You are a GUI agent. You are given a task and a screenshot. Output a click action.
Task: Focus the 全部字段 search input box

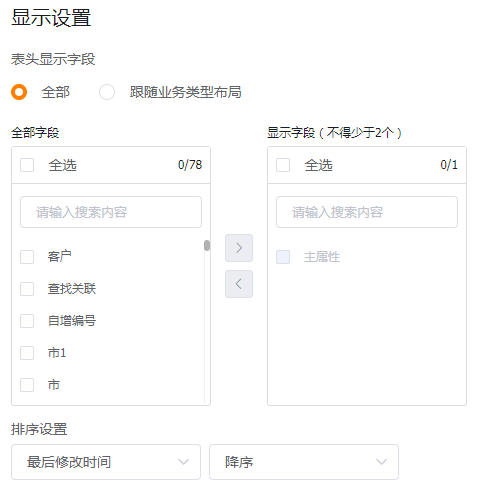(111, 212)
